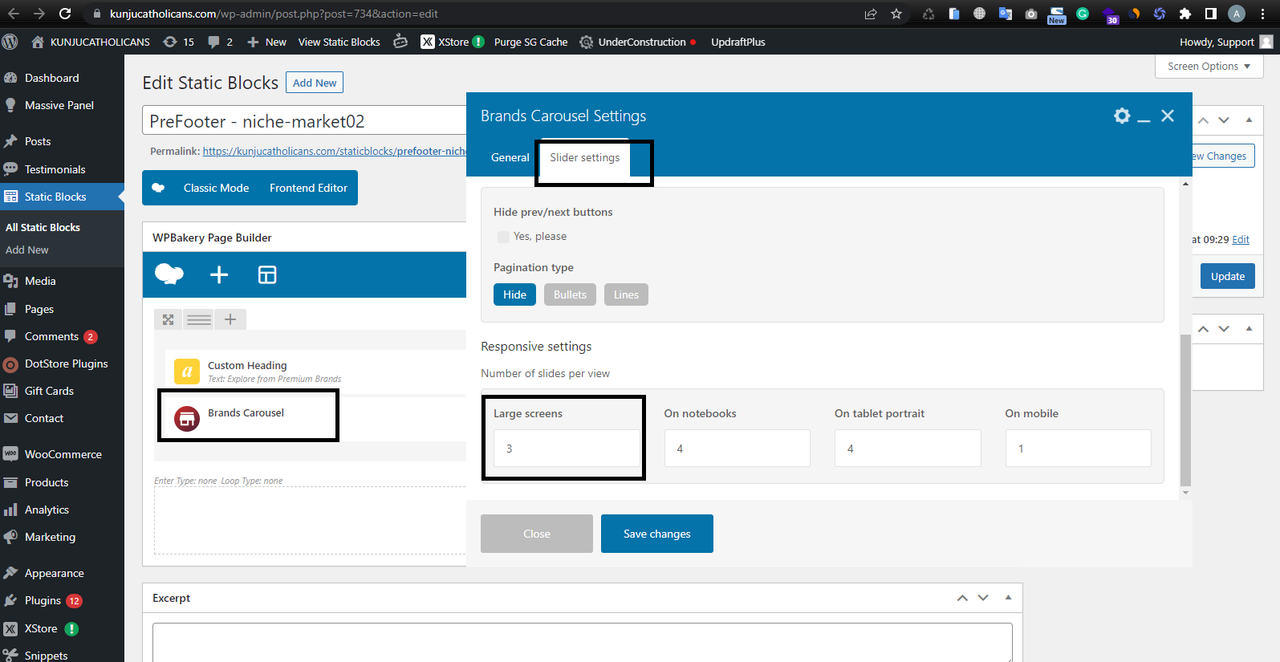Open the WordPress logo menu
Image resolution: width=1280 pixels, height=662 pixels.
[x=10, y=42]
